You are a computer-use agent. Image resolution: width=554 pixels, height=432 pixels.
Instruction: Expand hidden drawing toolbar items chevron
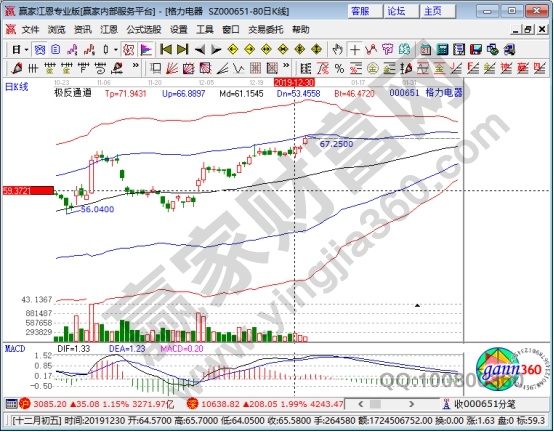(135, 65)
